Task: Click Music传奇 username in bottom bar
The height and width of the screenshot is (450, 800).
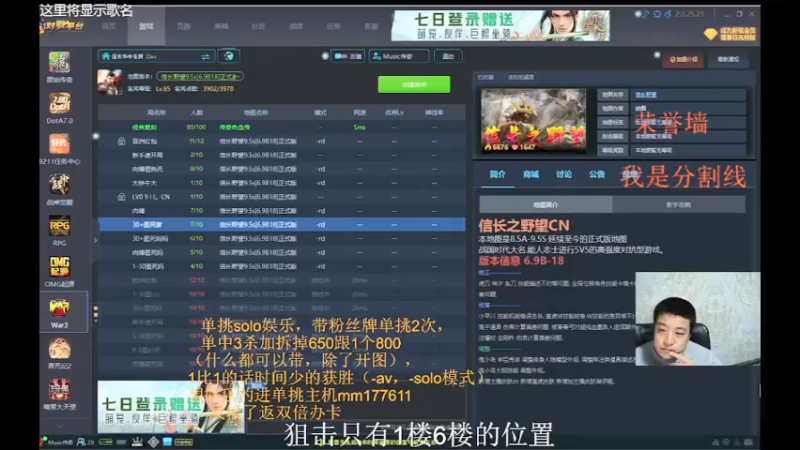Action: pos(60,442)
